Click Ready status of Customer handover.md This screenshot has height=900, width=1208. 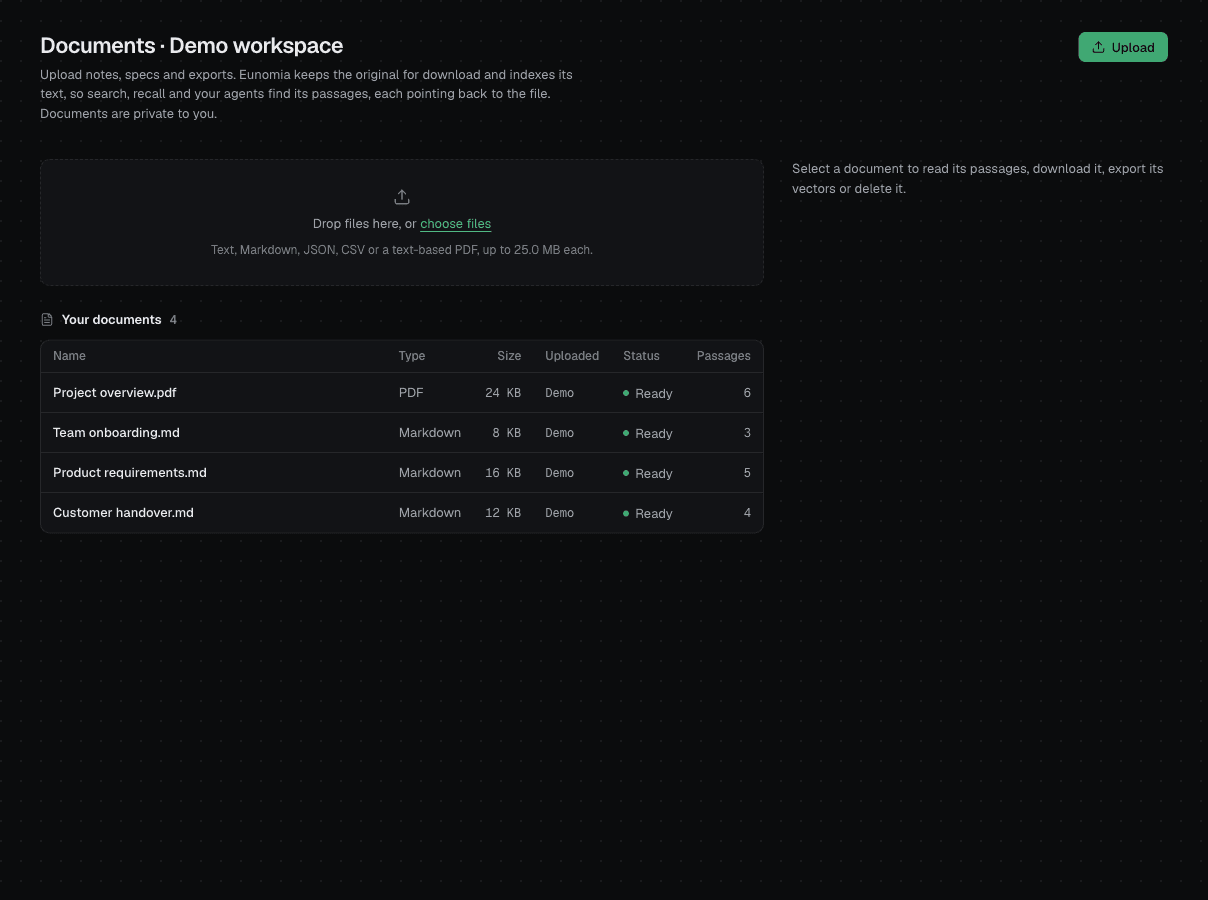pos(647,514)
